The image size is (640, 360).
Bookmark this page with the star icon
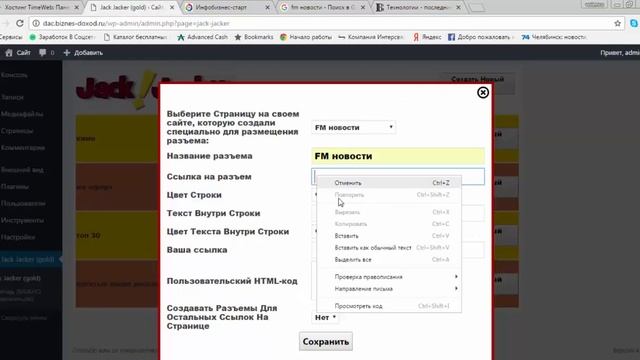tap(618, 24)
